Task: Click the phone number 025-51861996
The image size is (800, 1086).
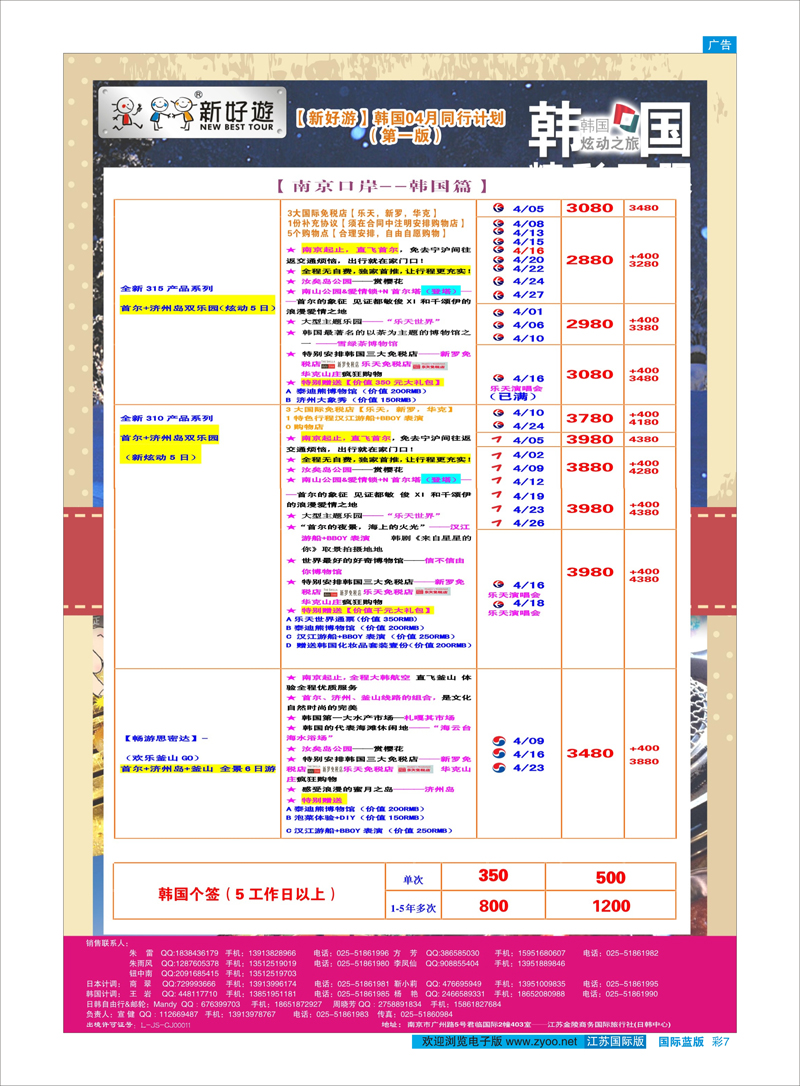Action: coord(361,954)
